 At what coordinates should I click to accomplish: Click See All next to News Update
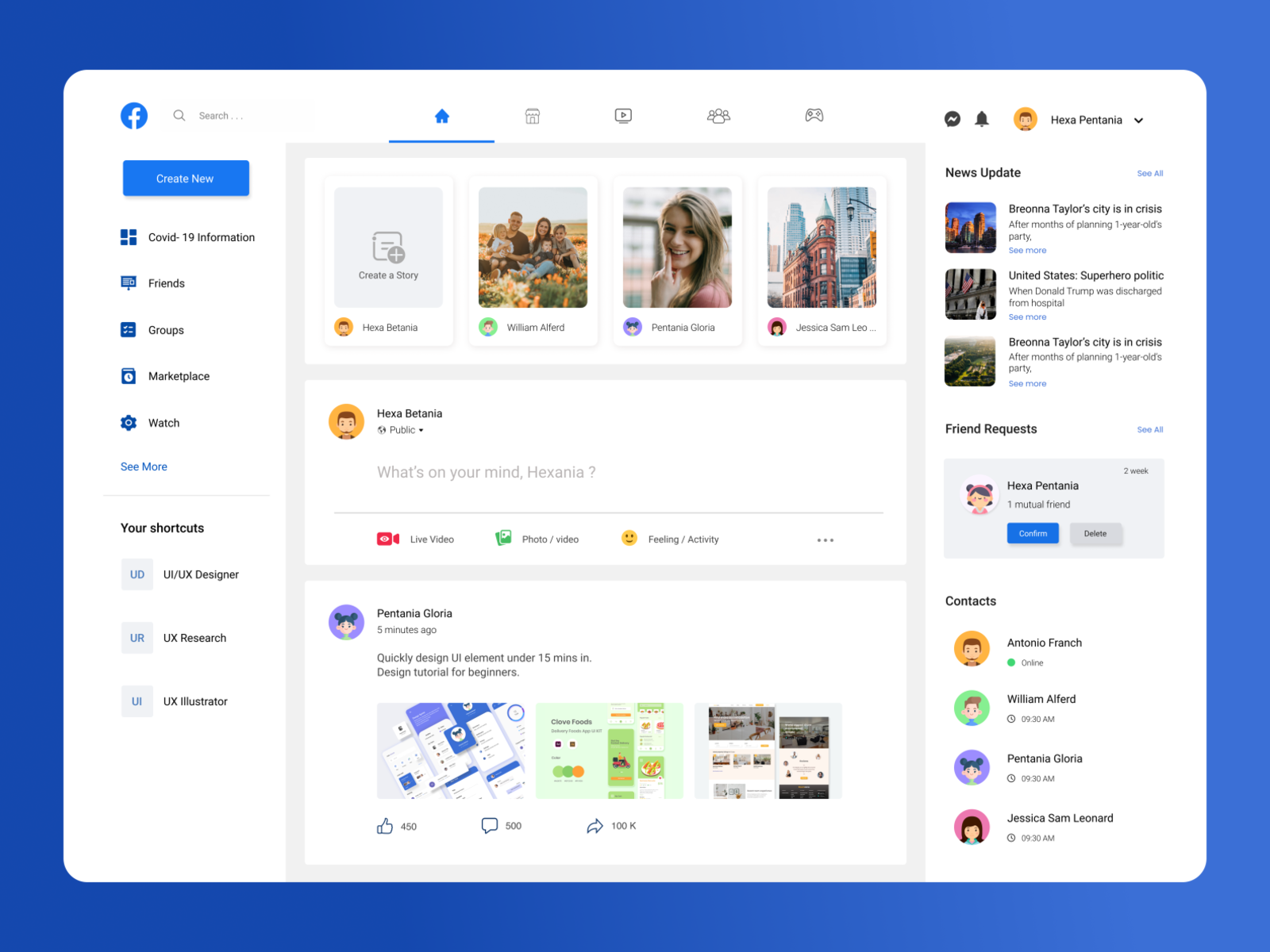(x=1149, y=173)
